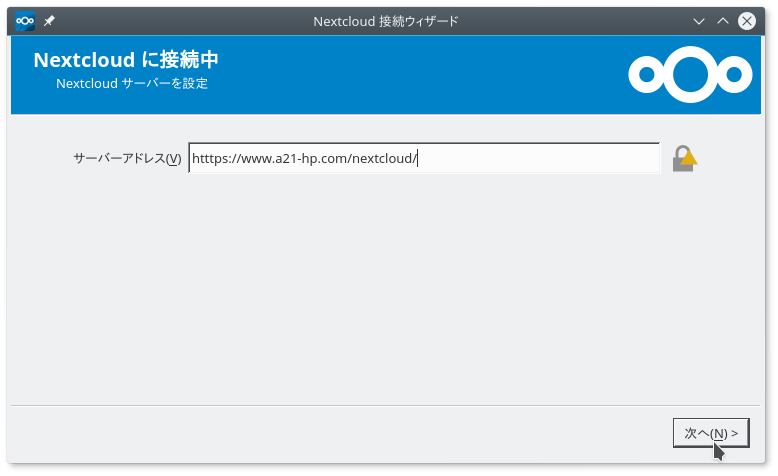Click the Nextcloud app icon in title bar
The width and height of the screenshot is (778, 476).
[x=25, y=21]
